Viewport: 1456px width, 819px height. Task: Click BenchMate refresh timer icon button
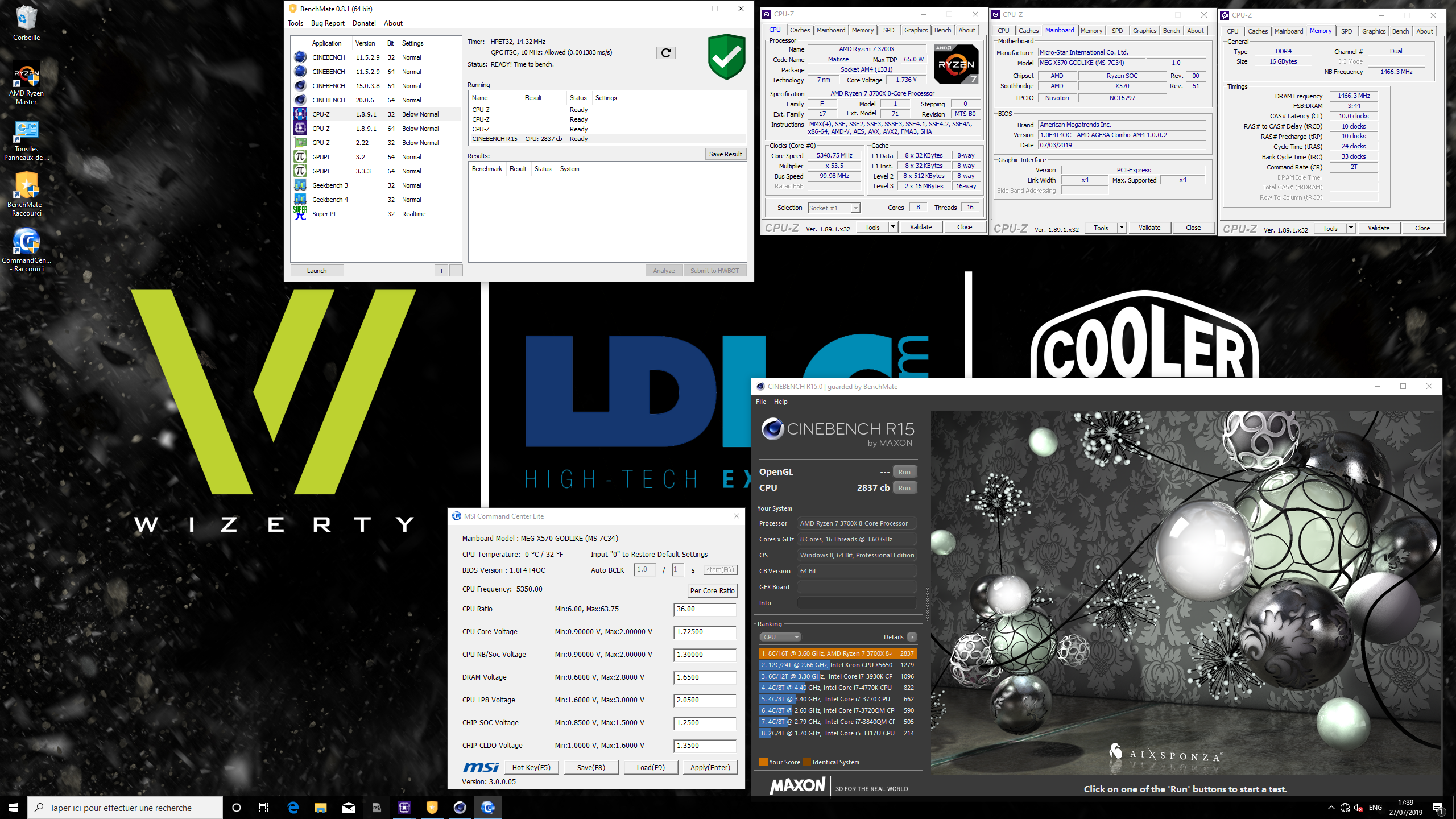tap(665, 53)
